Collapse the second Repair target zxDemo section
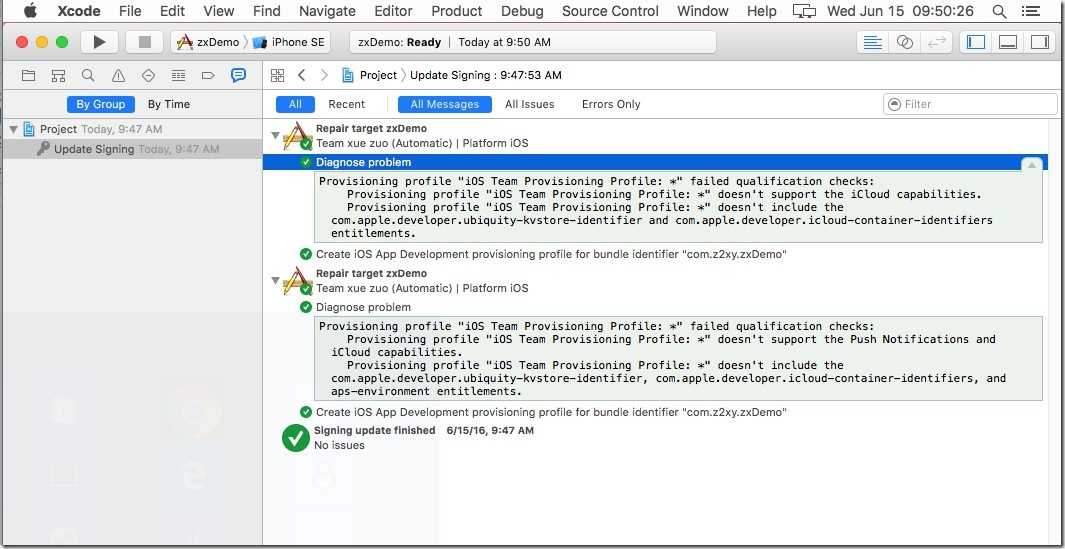 tap(275, 280)
